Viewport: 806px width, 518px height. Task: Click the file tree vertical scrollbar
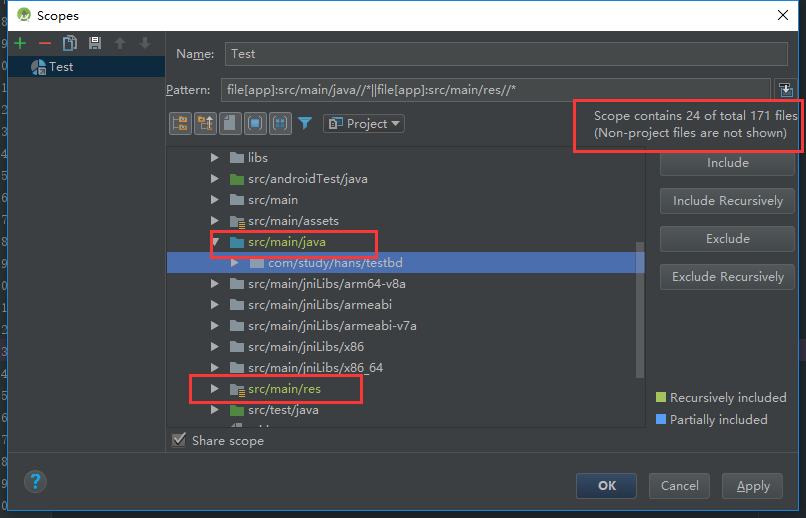[640, 310]
